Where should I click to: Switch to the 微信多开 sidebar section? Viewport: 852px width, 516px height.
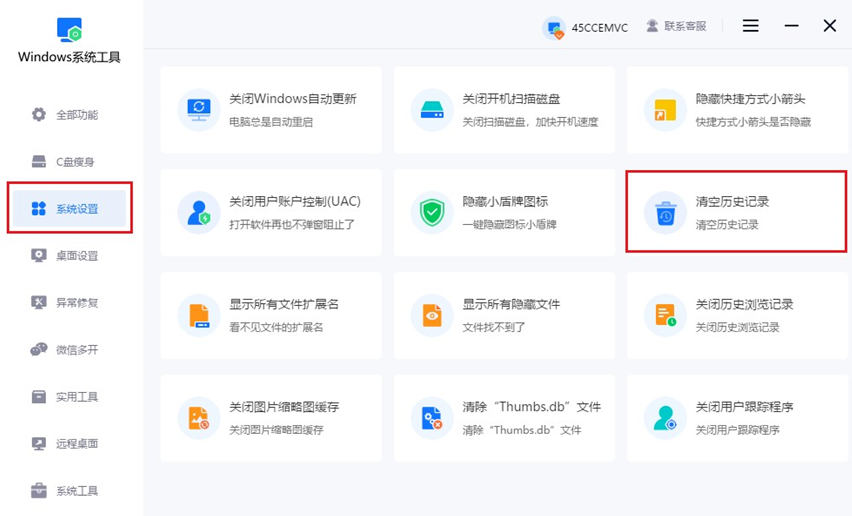click(x=70, y=350)
